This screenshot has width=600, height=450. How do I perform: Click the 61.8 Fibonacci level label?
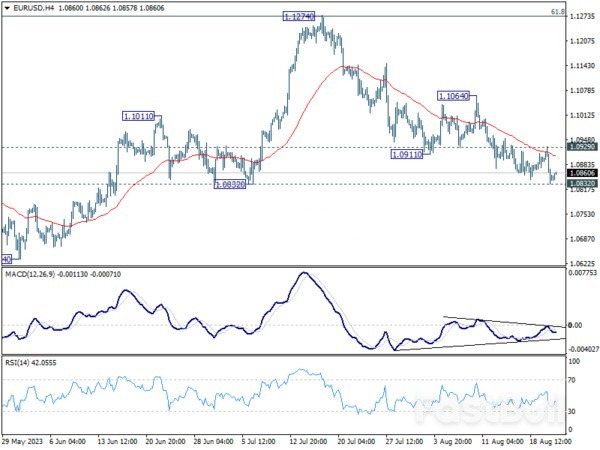point(558,12)
